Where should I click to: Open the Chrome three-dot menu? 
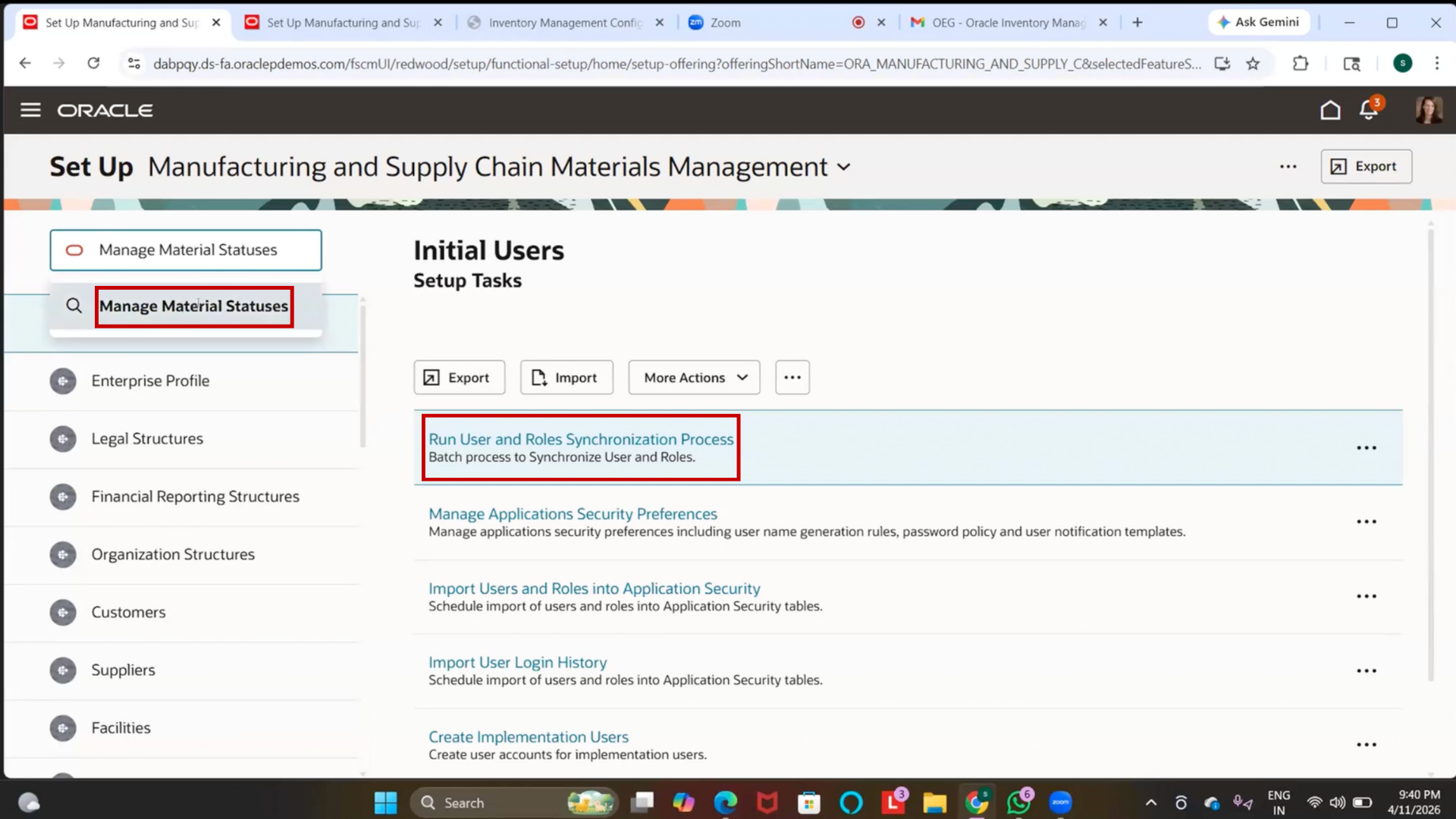tap(1436, 64)
